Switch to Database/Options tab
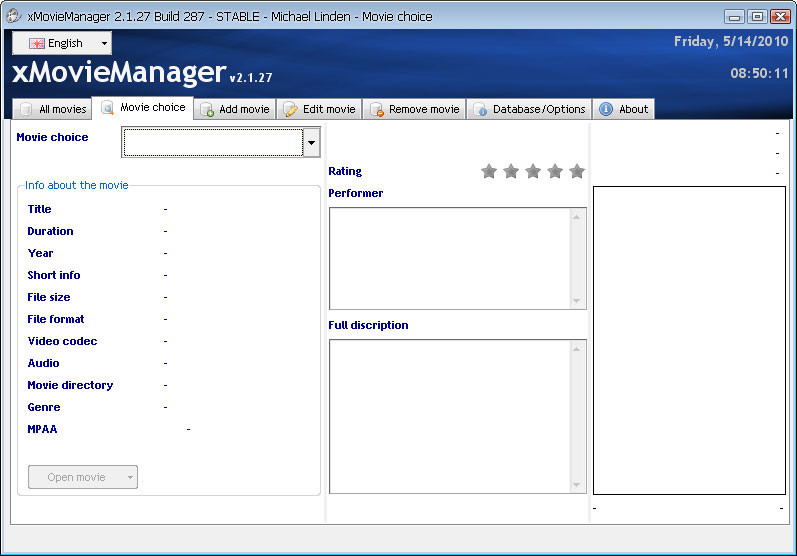The width and height of the screenshot is (797, 556). [529, 109]
